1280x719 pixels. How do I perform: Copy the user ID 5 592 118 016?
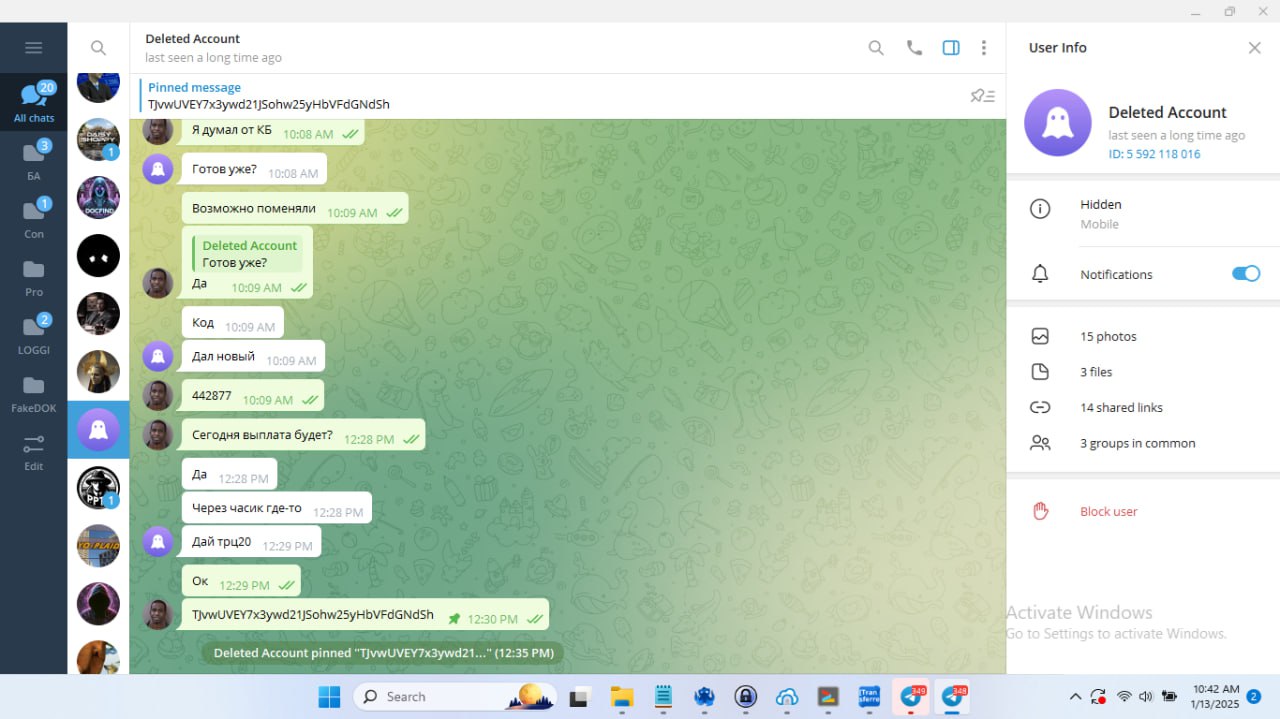1154,154
